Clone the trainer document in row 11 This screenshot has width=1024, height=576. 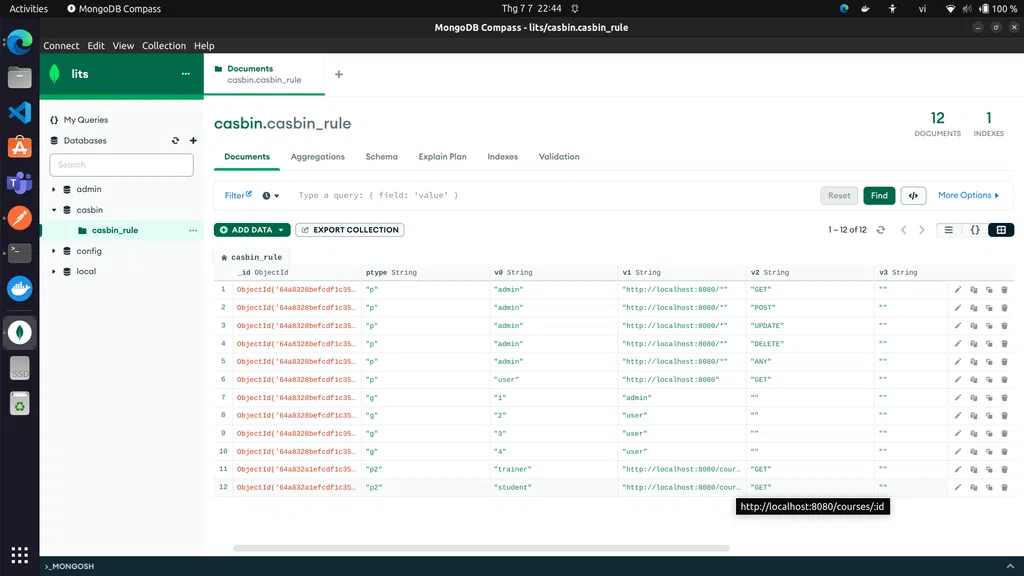coord(989,470)
